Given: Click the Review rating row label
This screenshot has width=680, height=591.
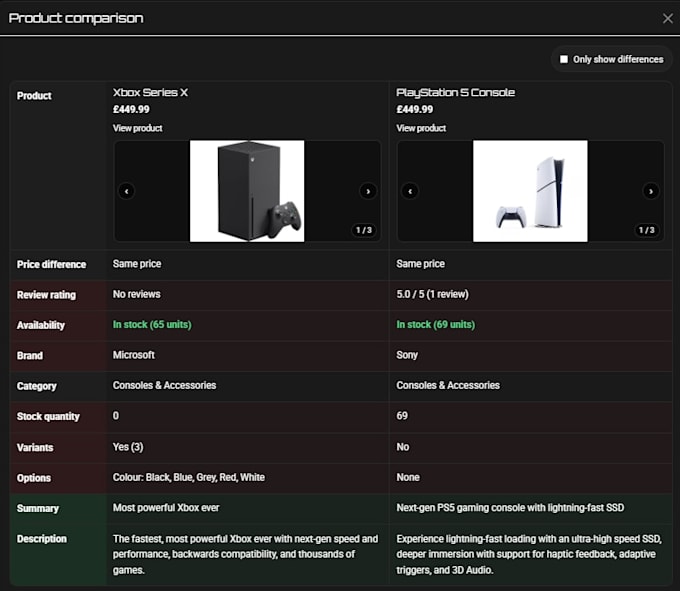Looking at the screenshot, I should [x=46, y=295].
